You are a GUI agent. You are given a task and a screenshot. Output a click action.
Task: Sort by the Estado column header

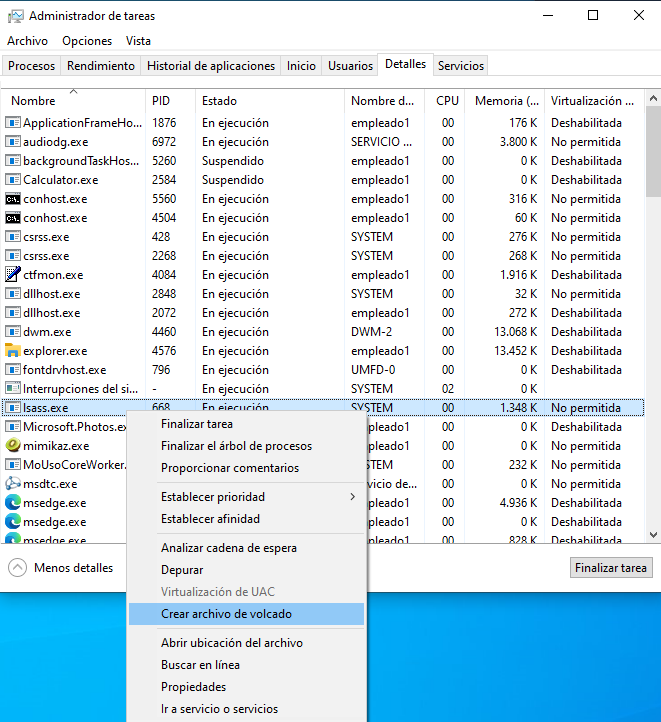270,101
